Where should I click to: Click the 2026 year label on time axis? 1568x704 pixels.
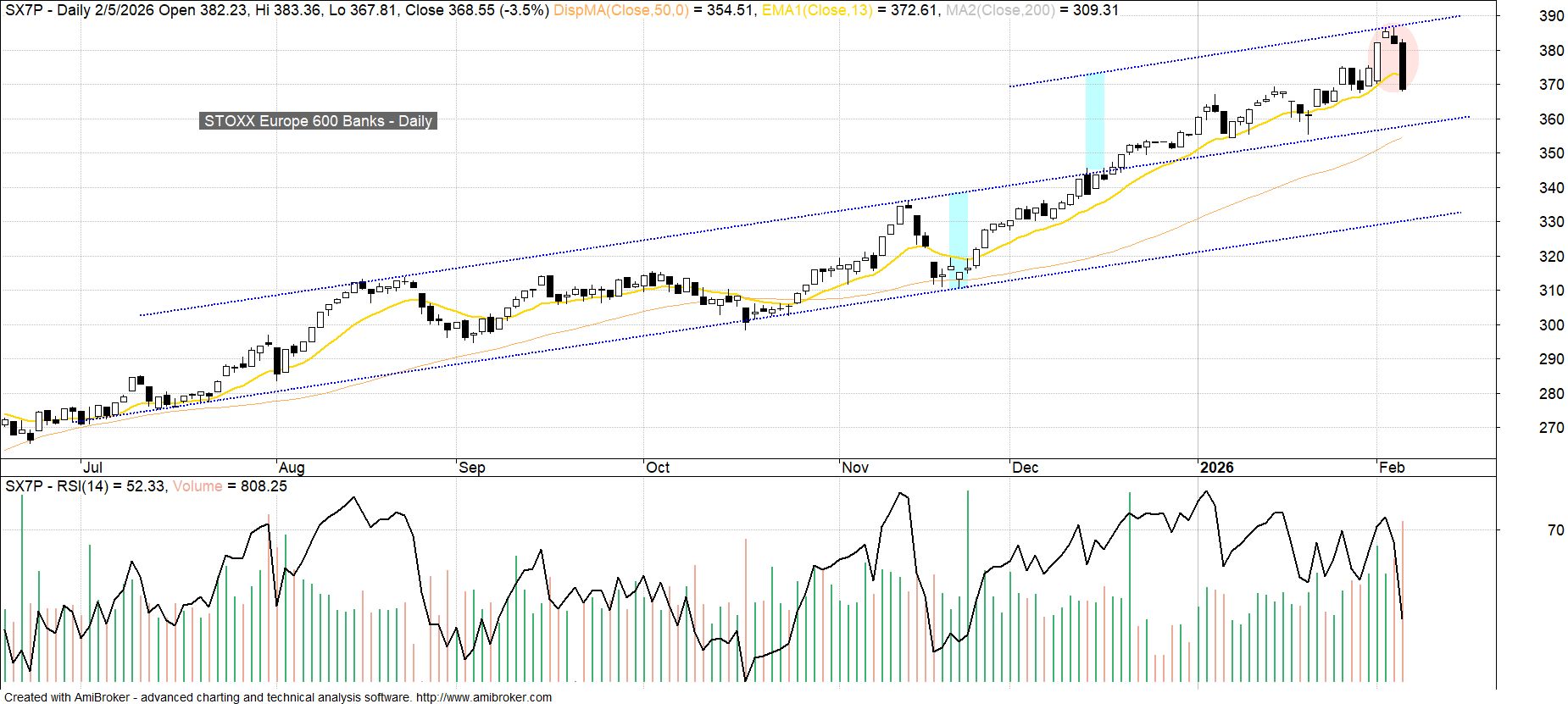coord(1216,468)
